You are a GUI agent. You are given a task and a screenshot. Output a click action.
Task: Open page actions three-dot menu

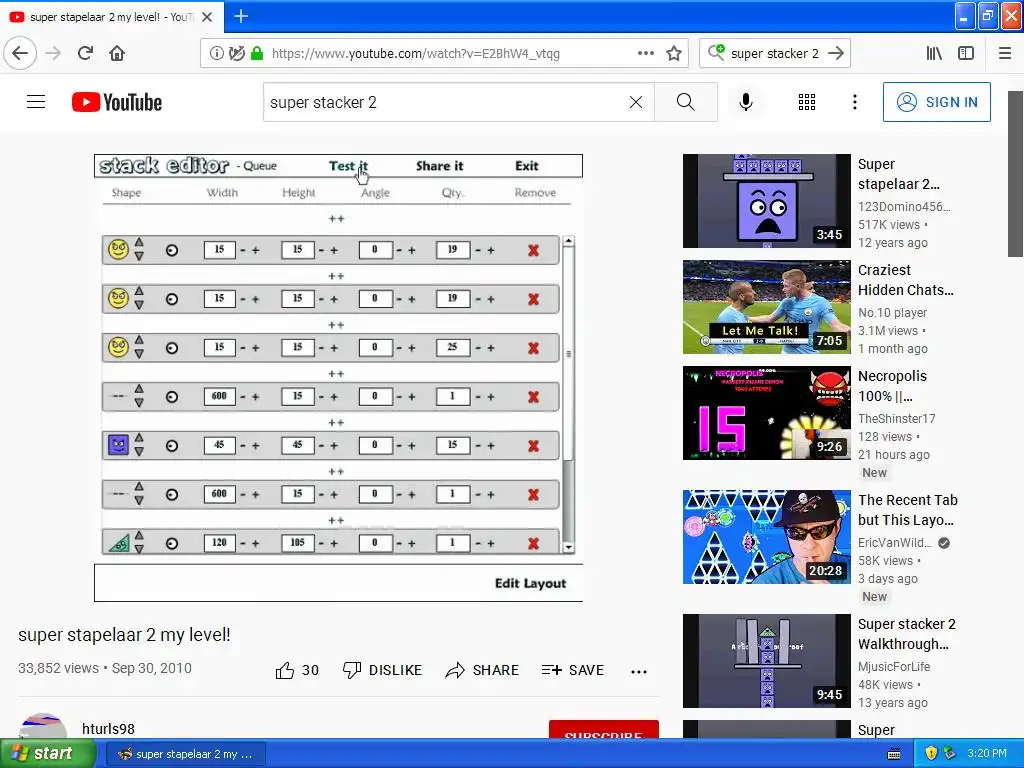tap(645, 54)
